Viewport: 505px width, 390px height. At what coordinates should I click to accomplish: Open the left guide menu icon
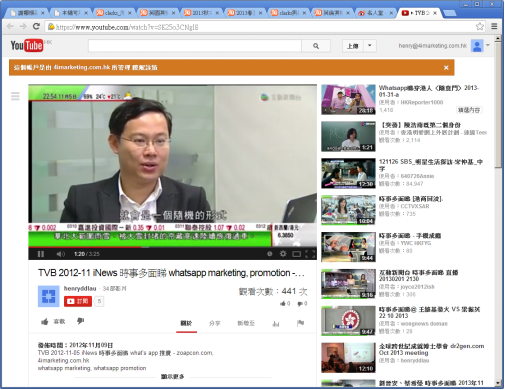pyautogui.click(x=15, y=96)
